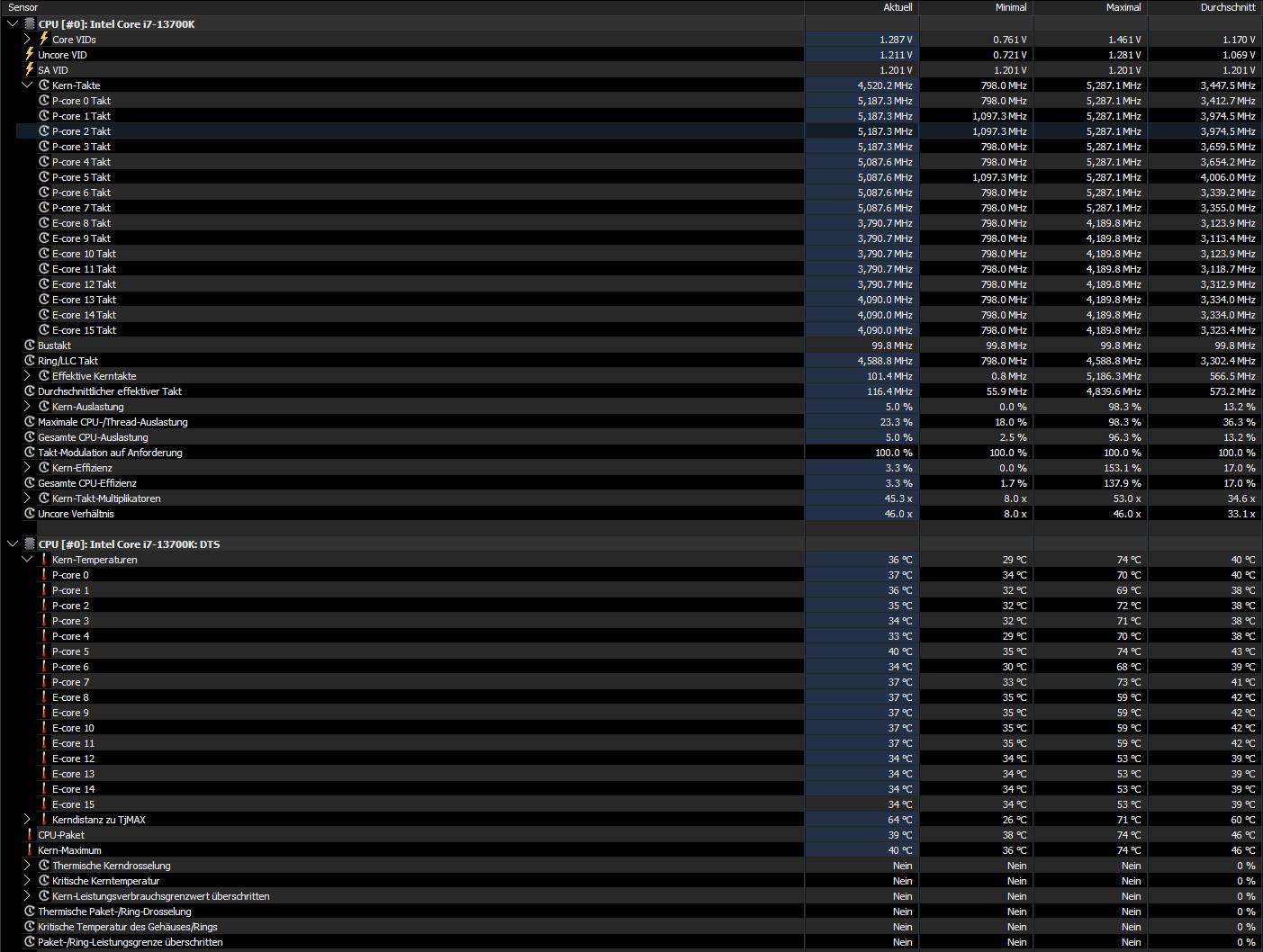This screenshot has height=952, width=1263.
Task: Click the clock icon of P-core 5 Takt
Action: (x=44, y=177)
